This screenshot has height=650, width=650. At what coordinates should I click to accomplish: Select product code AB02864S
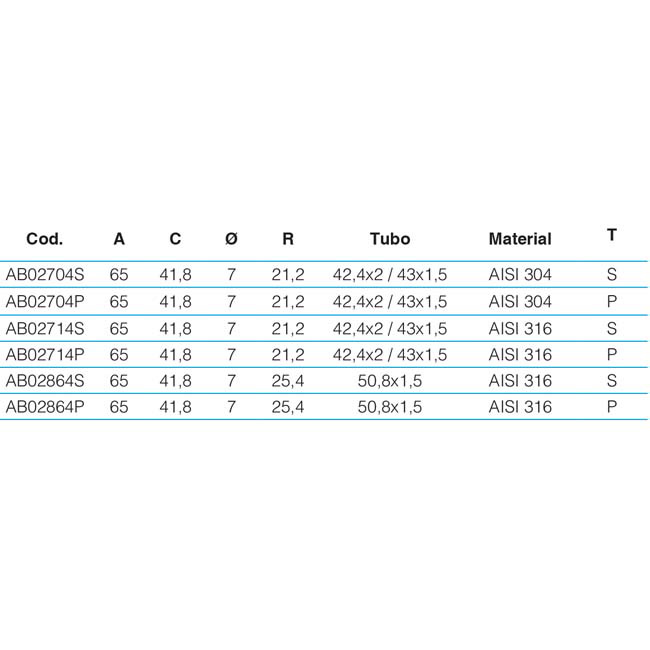point(45,381)
